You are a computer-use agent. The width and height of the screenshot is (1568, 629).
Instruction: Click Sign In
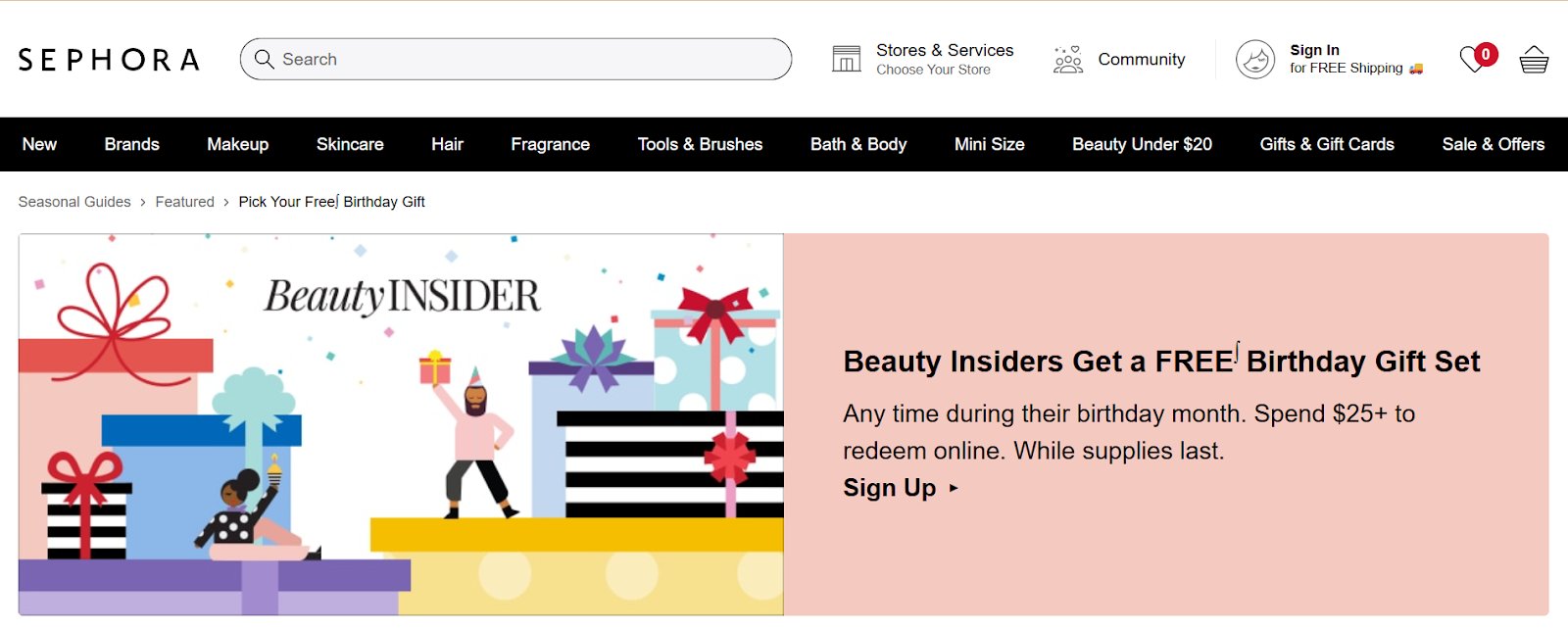(x=1314, y=50)
